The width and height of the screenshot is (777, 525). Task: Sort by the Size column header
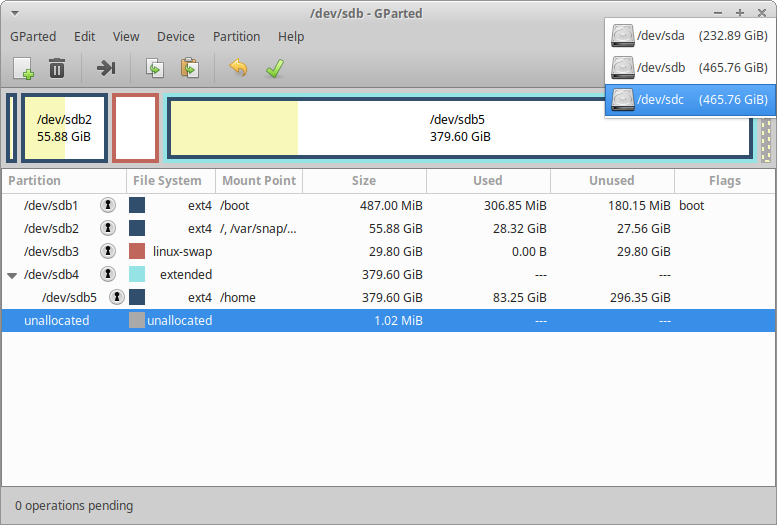364,181
